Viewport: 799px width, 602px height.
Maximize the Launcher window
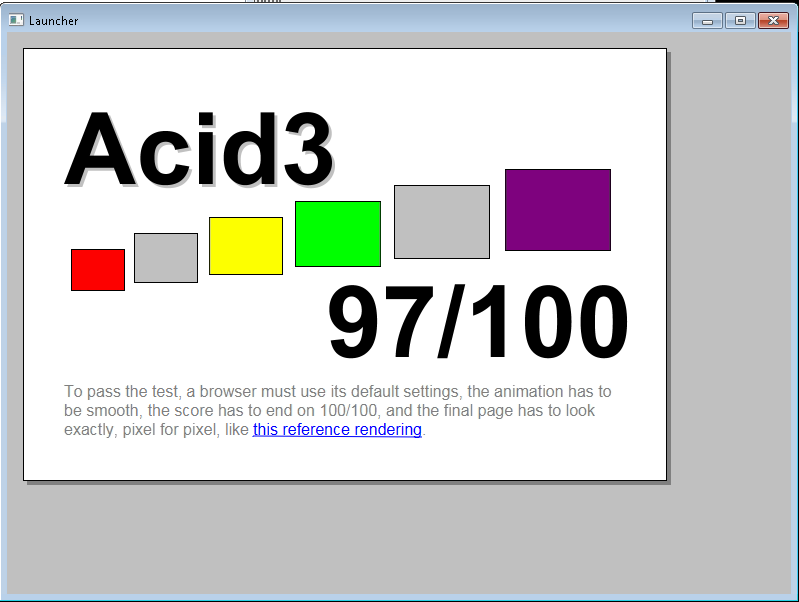tap(740, 20)
